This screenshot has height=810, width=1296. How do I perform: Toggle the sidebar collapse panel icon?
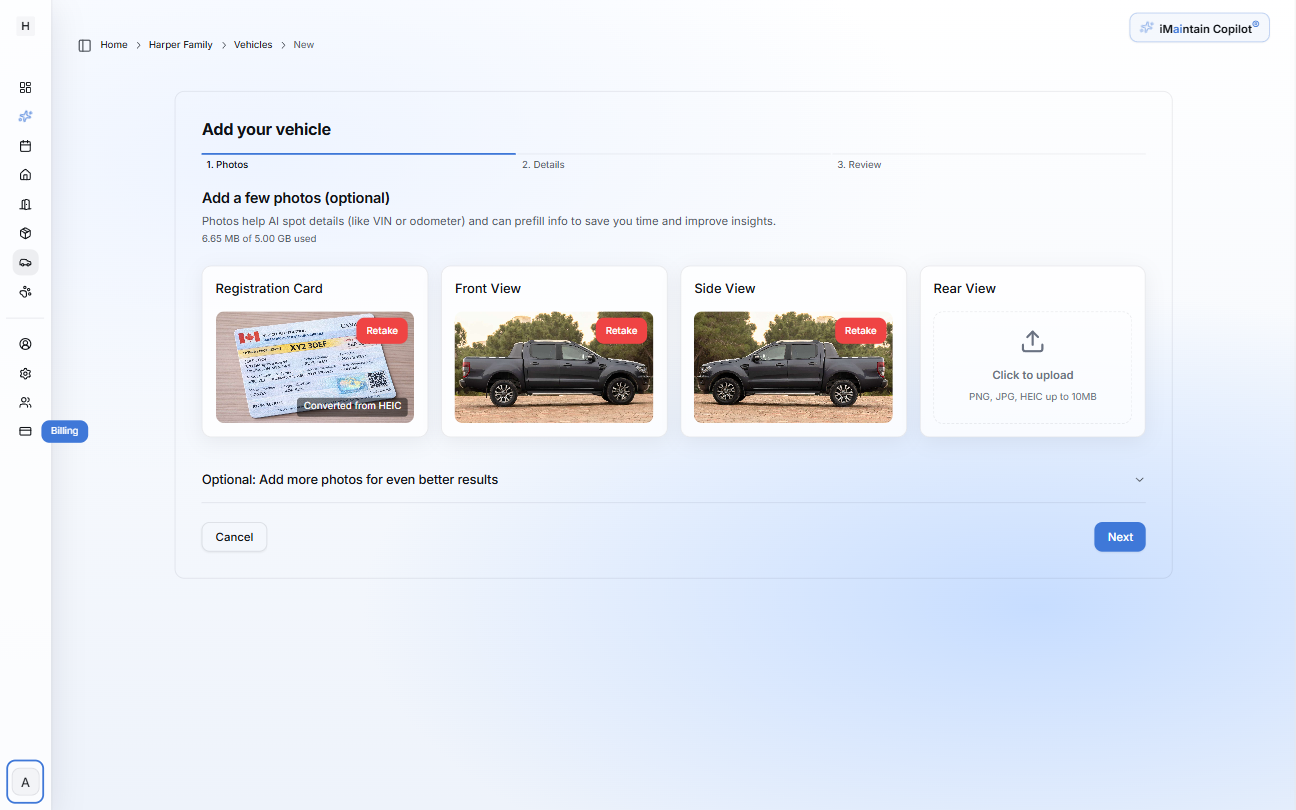pos(84,45)
